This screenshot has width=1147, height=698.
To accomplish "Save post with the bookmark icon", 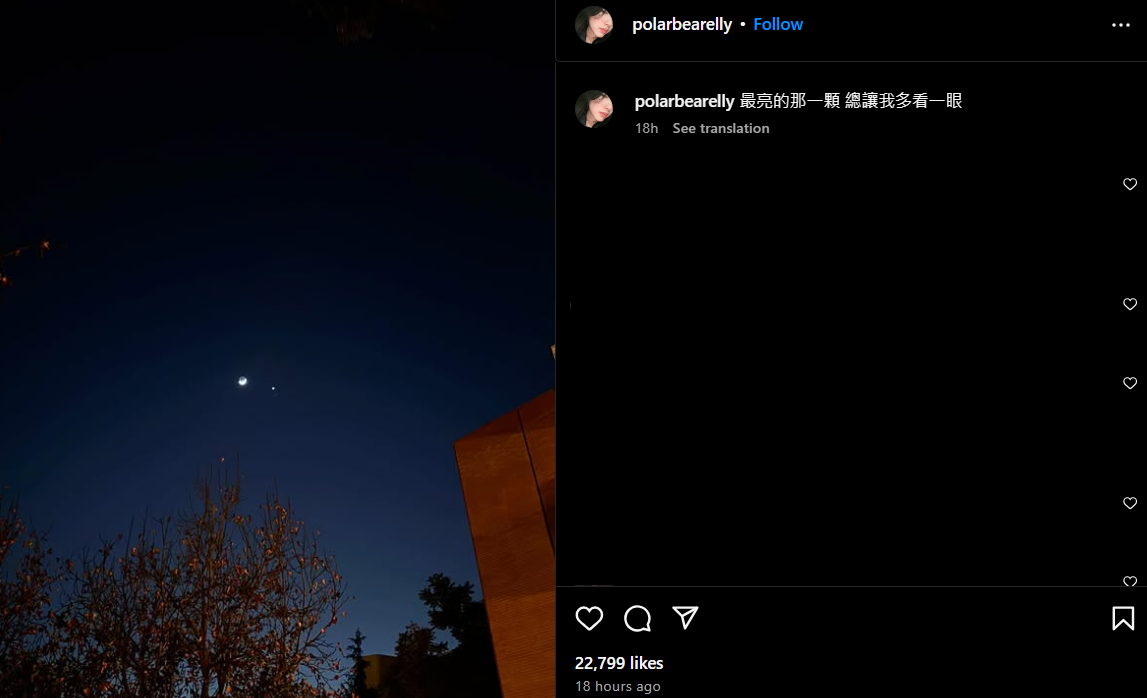I will tap(1123, 618).
